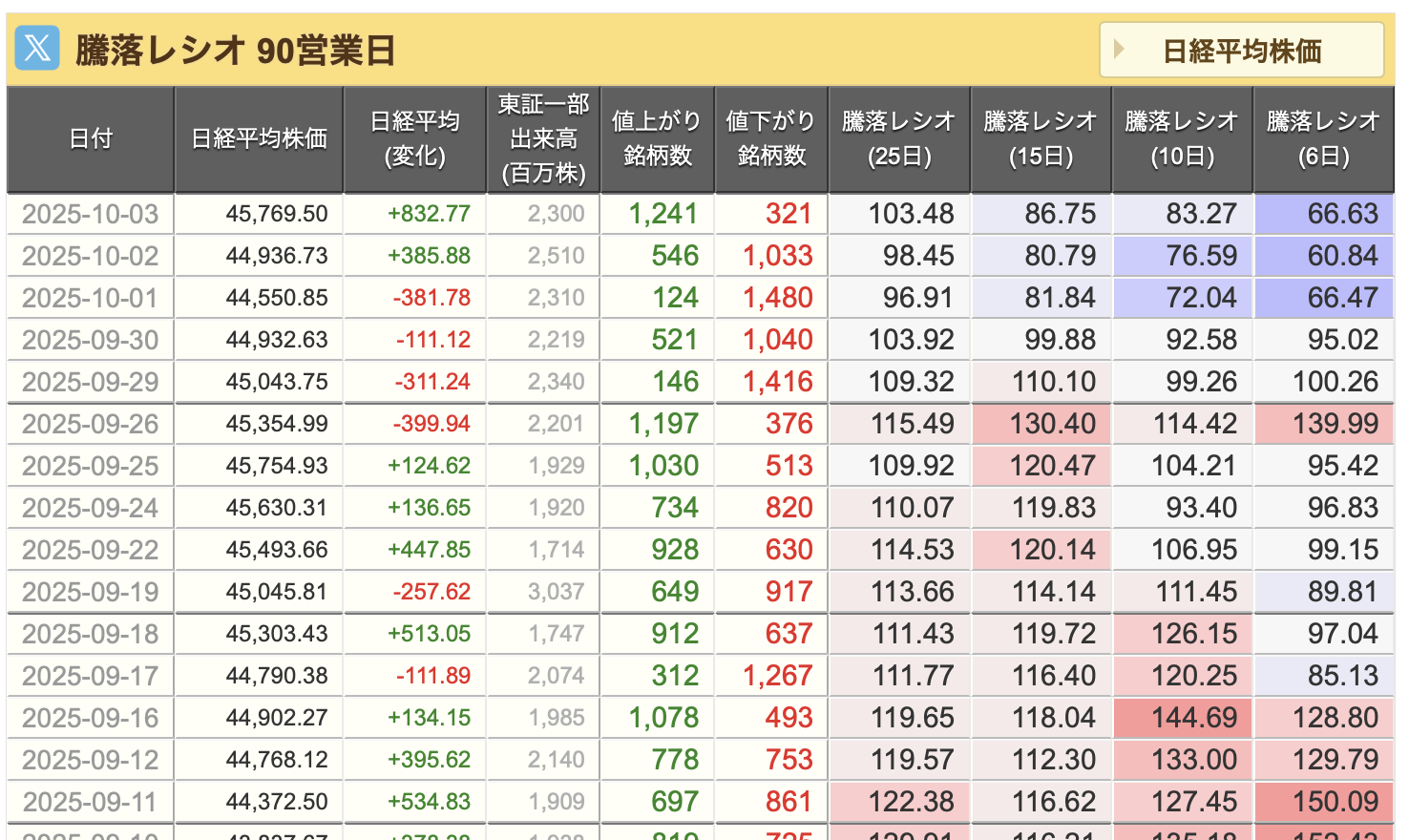Click the arrow icon beside 日経平均株価 button
1409x840 pixels.
1119,50
